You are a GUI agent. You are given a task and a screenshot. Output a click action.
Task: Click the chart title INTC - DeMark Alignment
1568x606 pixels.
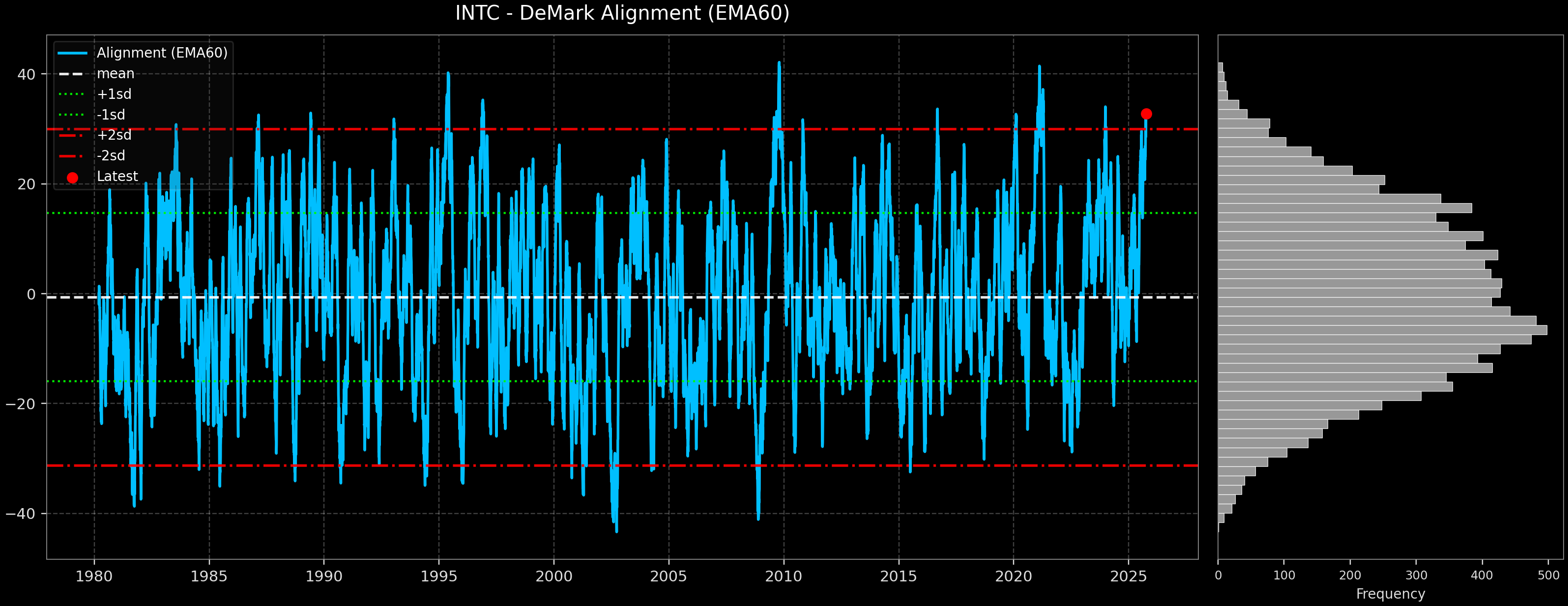(622, 13)
